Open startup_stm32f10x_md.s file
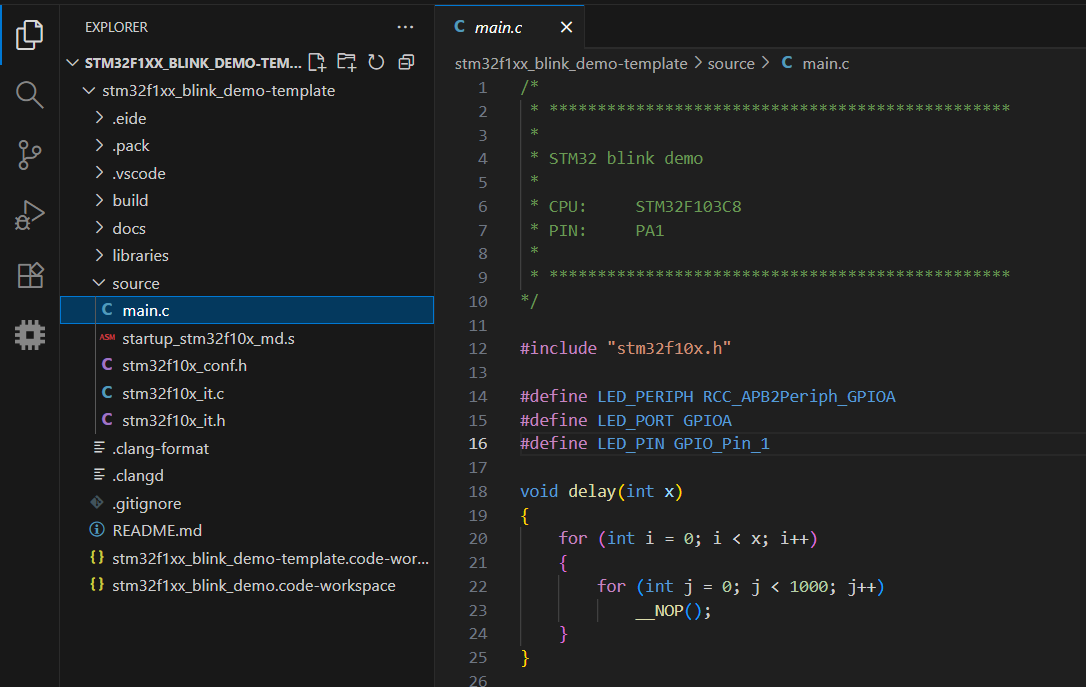 (247, 338)
